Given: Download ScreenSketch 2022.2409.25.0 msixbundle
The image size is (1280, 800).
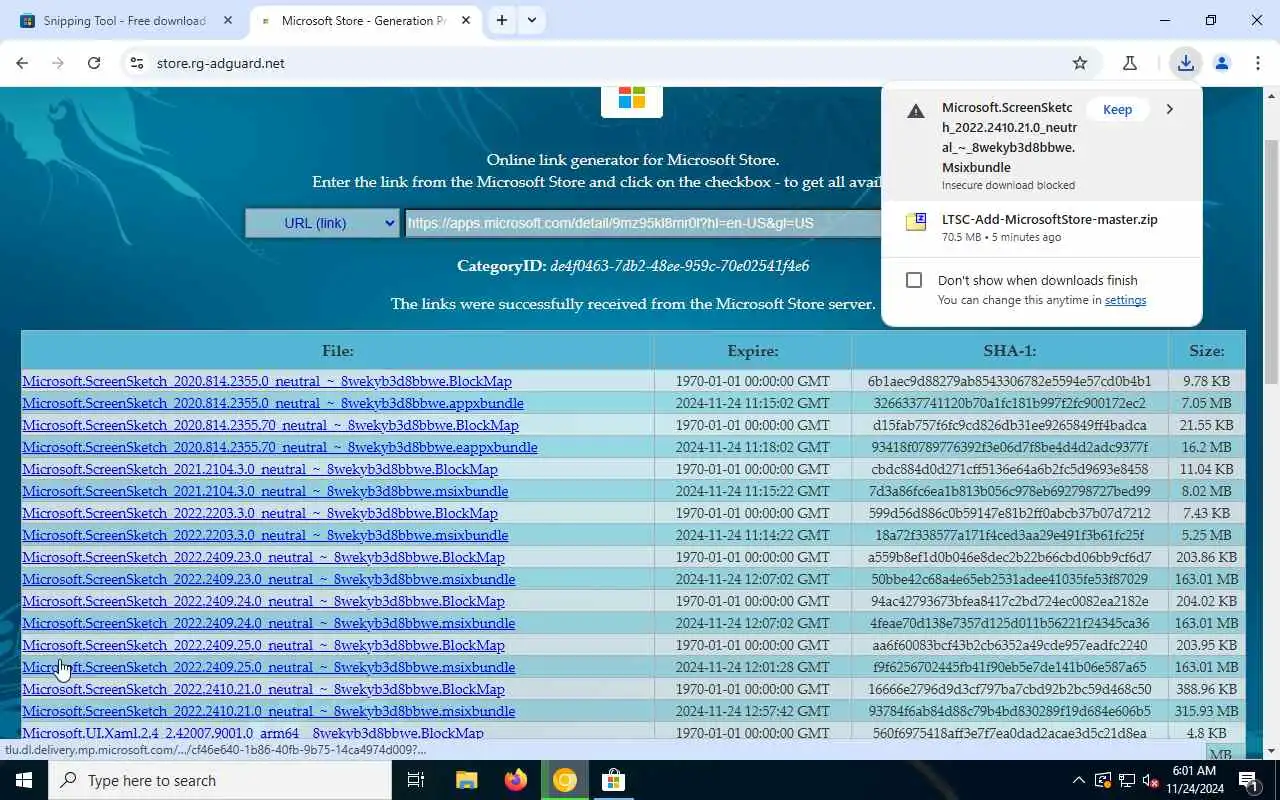Looking at the screenshot, I should tap(269, 667).
